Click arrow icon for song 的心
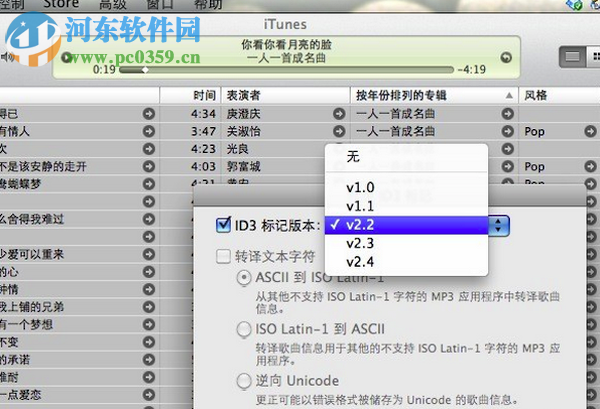This screenshot has width=600, height=409. click(149, 272)
